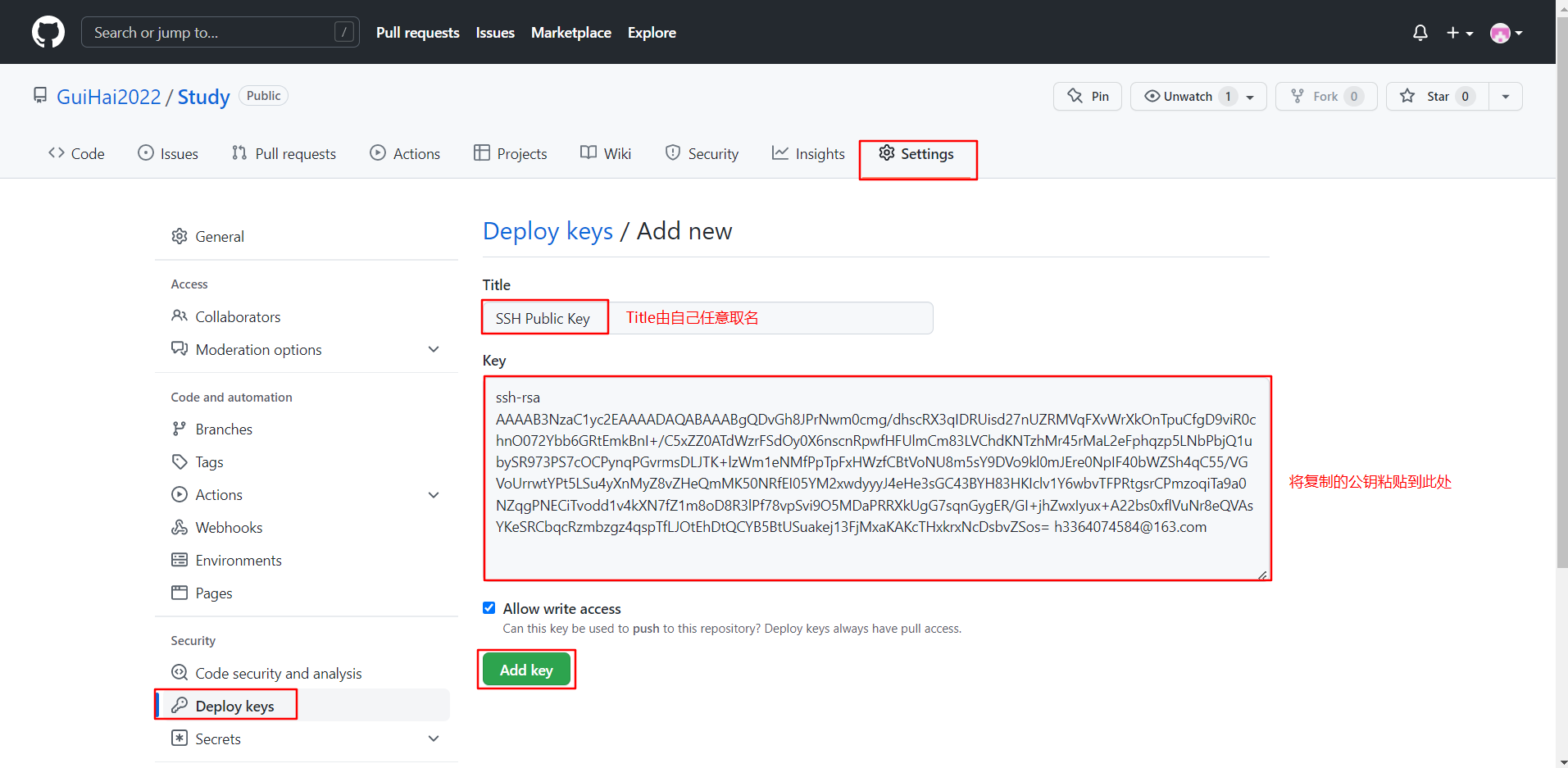The height and width of the screenshot is (768, 1568).
Task: Pin the repository with Pin button
Action: pos(1088,97)
